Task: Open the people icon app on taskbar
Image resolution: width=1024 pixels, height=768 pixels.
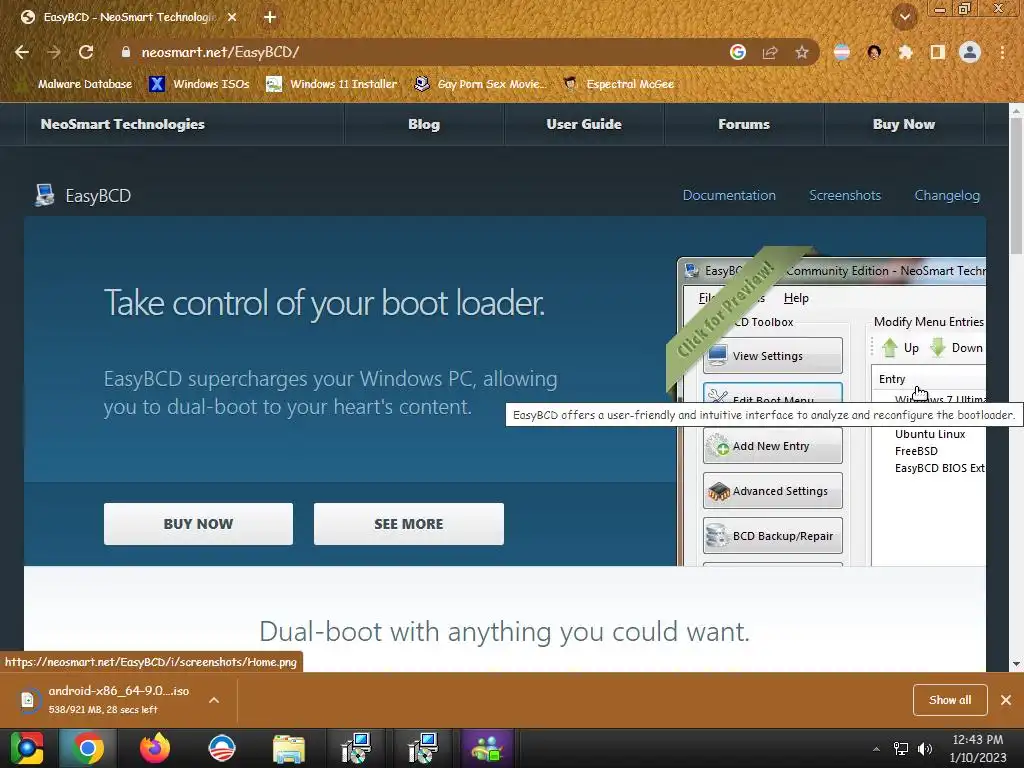Action: point(487,748)
